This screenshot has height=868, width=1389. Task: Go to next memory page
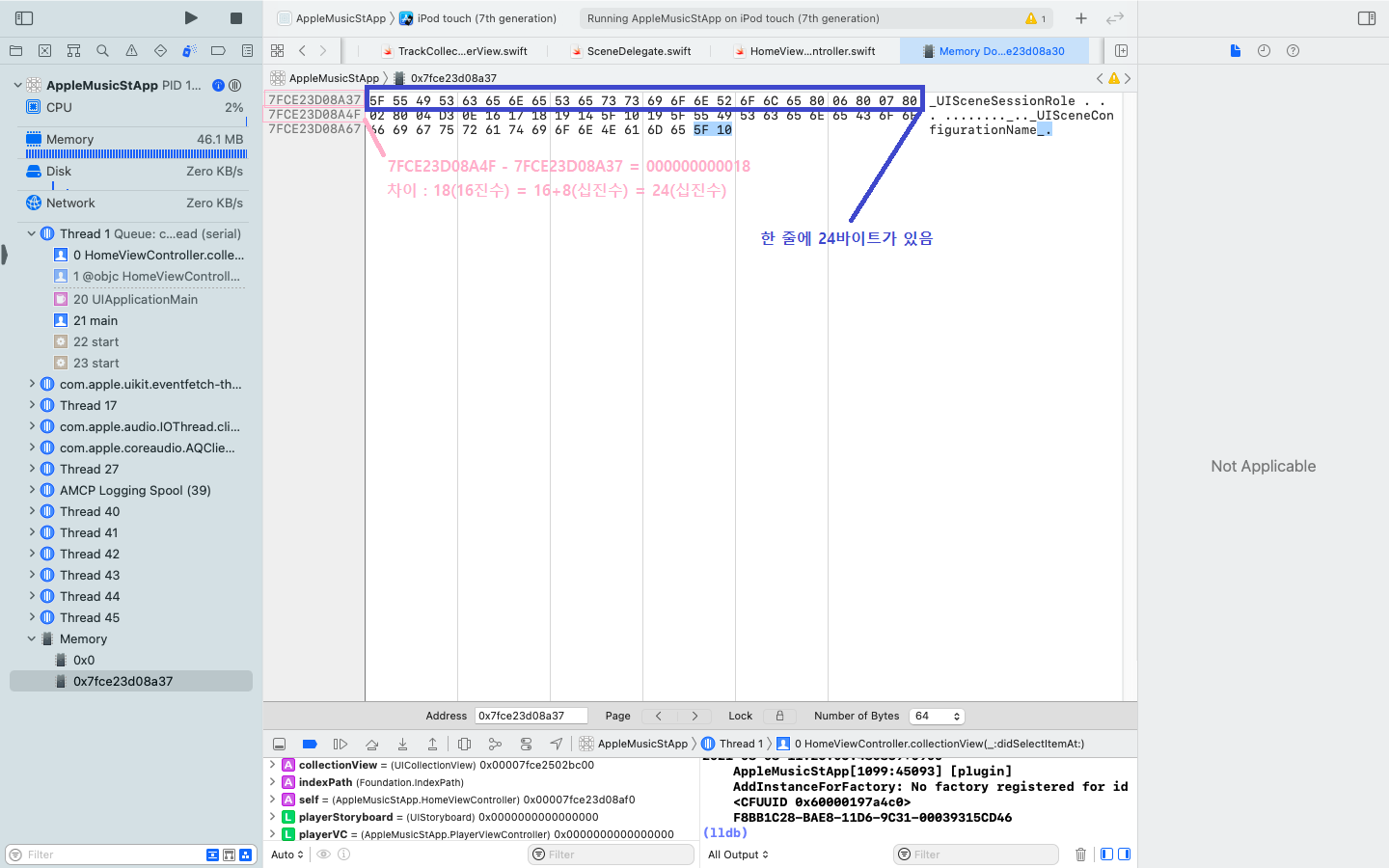click(x=694, y=716)
